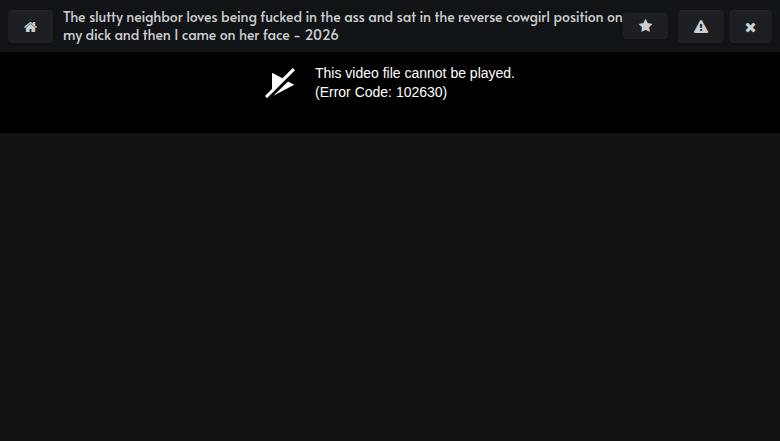
Task: Report the video using warning triangle icon
Action: pos(701,26)
